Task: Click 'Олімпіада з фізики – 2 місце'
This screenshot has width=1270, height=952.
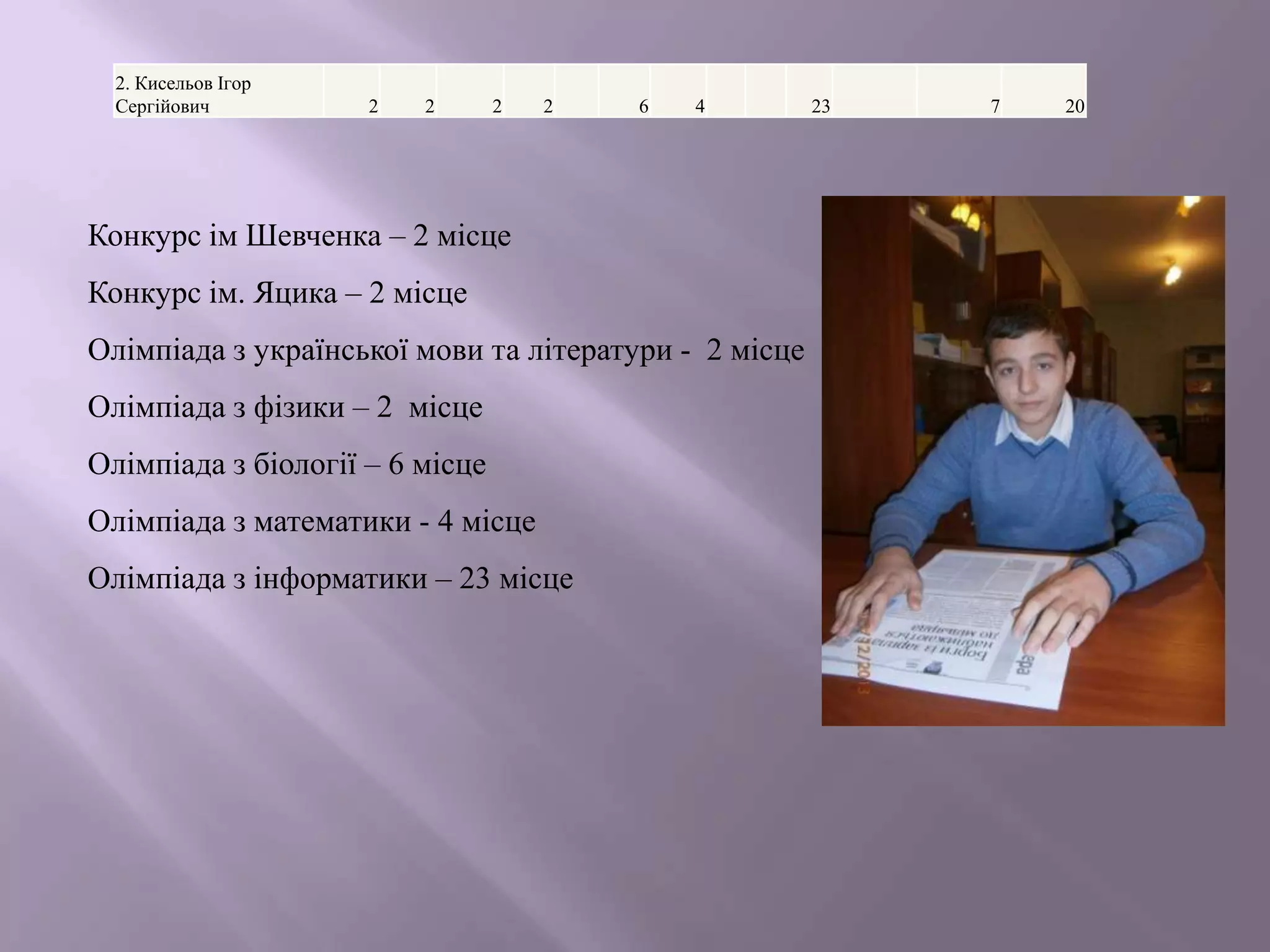Action: [285, 407]
